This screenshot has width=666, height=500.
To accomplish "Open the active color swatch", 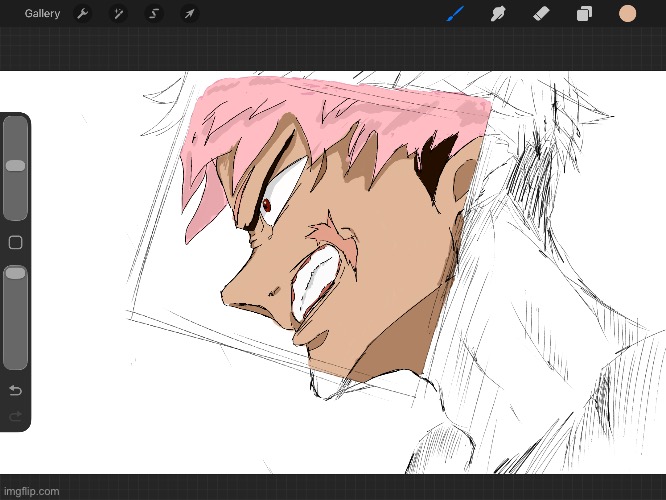I will pyautogui.click(x=627, y=14).
